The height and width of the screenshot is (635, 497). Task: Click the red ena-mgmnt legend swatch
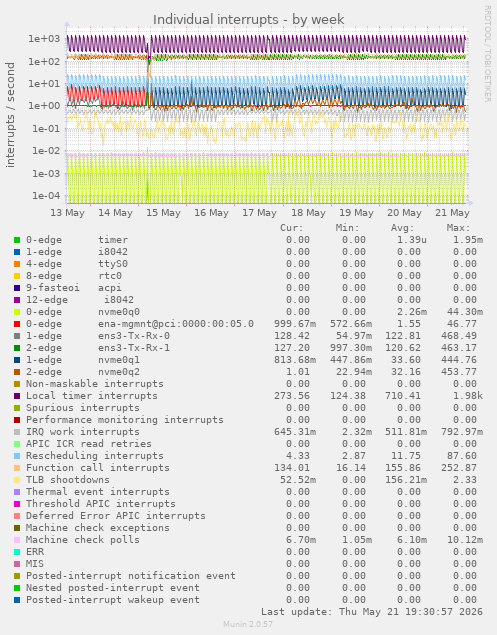pyautogui.click(x=17, y=324)
